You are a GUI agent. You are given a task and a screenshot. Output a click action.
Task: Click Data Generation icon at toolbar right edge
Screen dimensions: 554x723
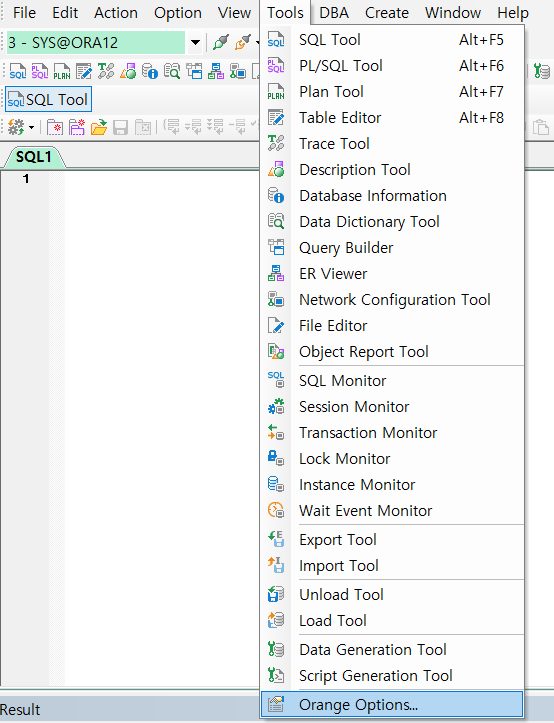point(542,71)
